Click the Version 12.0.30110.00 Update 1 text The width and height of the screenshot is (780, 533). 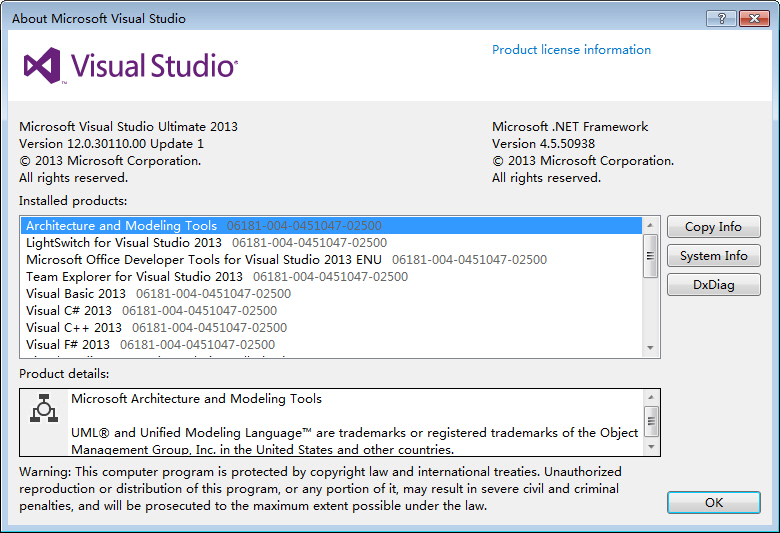pyautogui.click(x=111, y=144)
